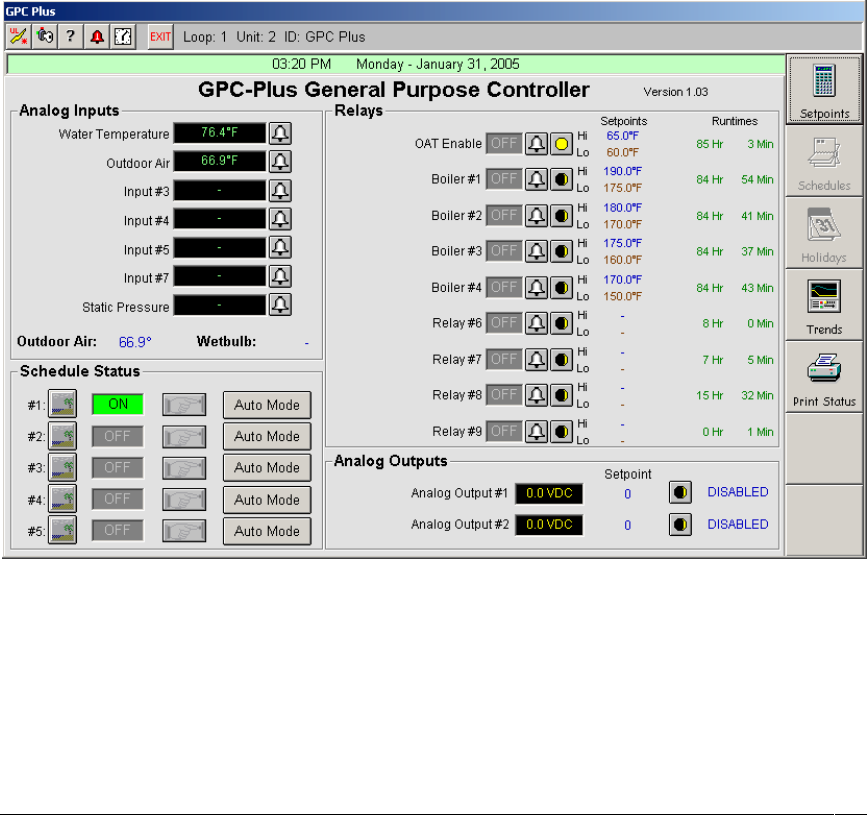Screen dimensions: 867x815
Task: Click the Boiler #4 alarm bell
Action: [x=536, y=288]
